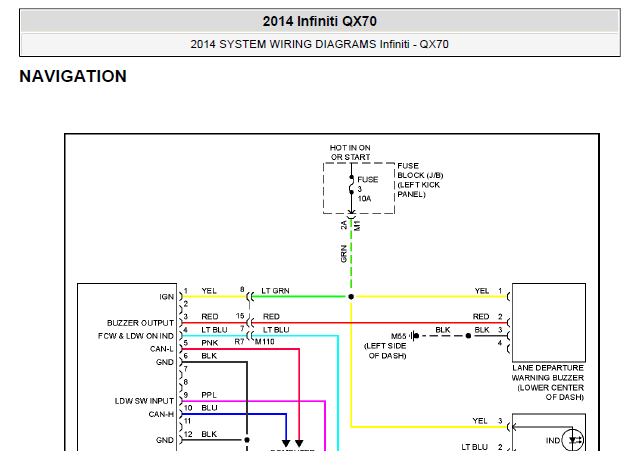Click the ground symbol next to M65
Image resolution: width=628 pixels, height=451 pixels.
pyautogui.click(x=415, y=336)
